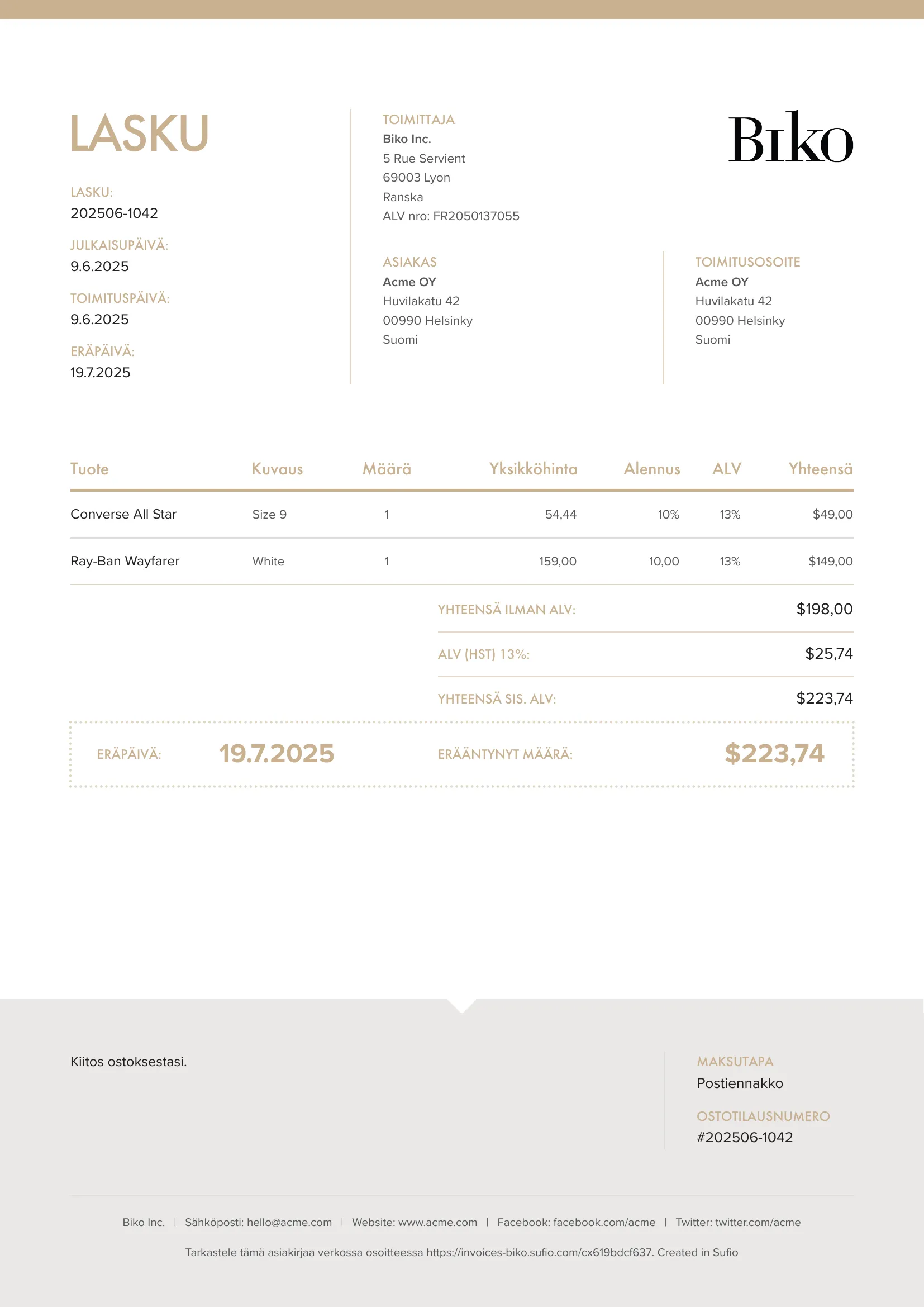Viewport: 924px width, 1307px height.
Task: Click OSTOTILAUSNUMERO heading
Action: coord(763,1116)
